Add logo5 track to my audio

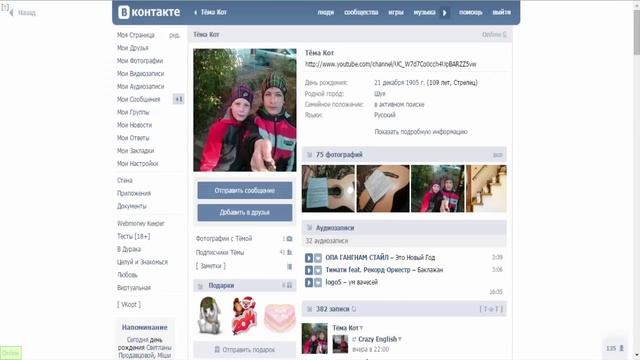(318, 282)
